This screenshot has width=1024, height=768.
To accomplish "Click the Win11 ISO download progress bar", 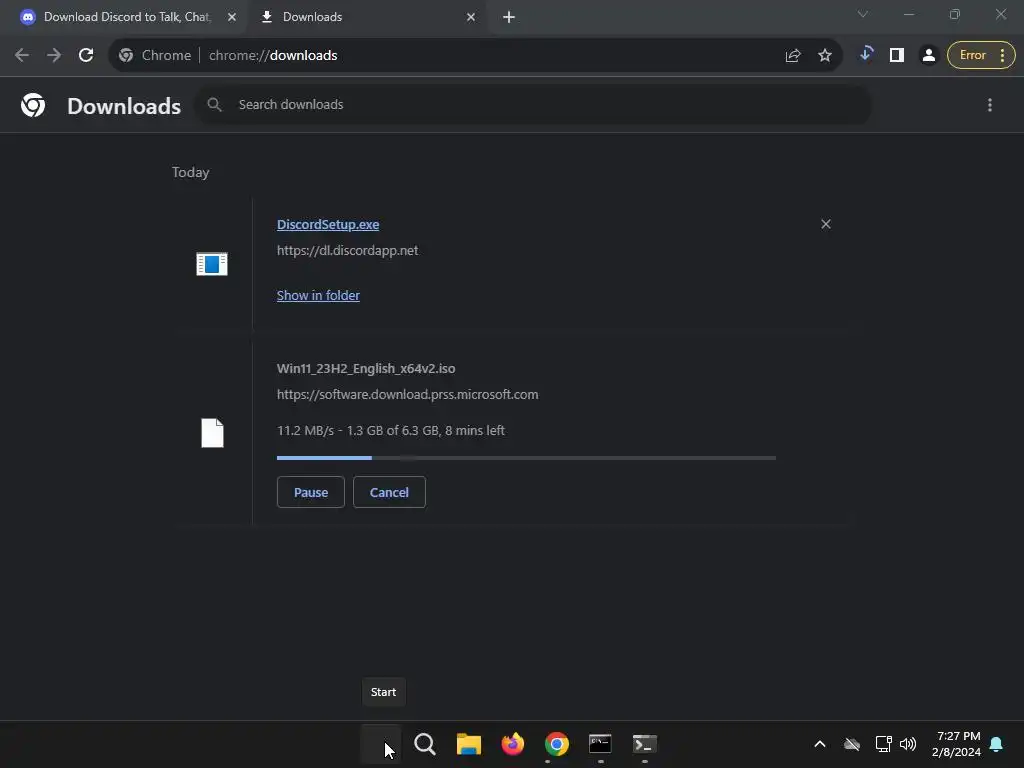I will click(526, 458).
